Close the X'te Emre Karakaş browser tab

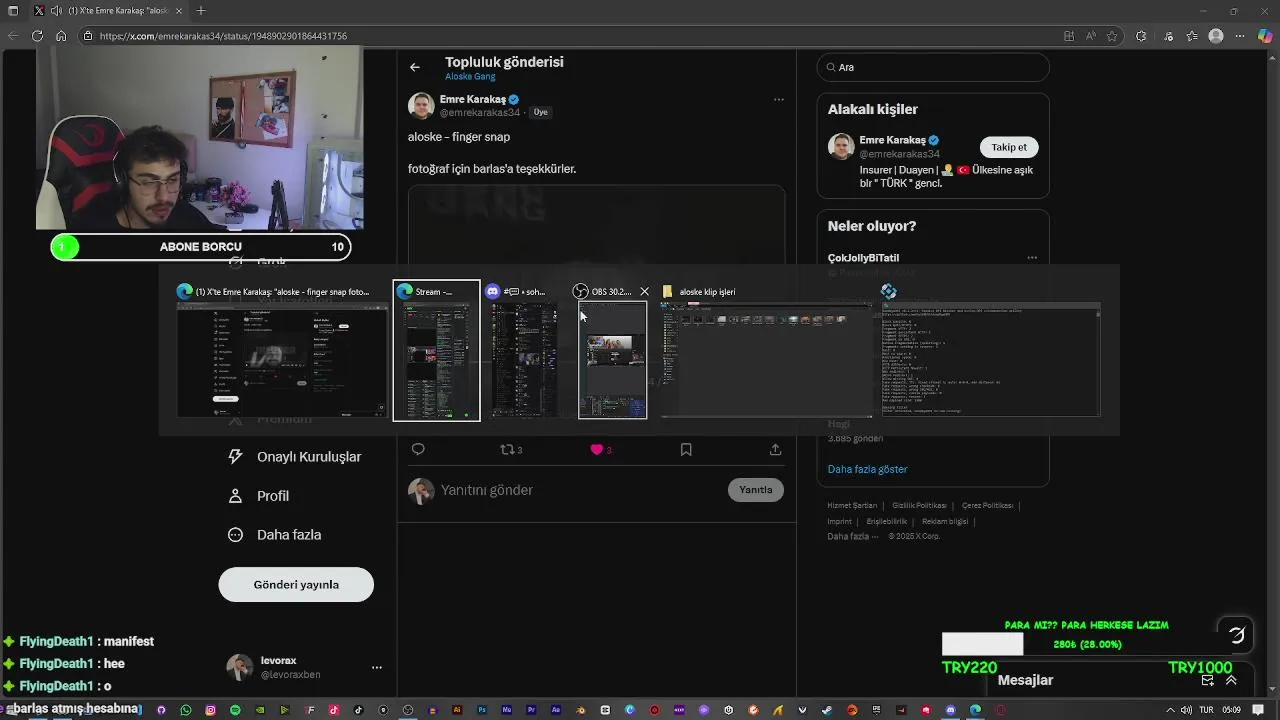pos(180,11)
